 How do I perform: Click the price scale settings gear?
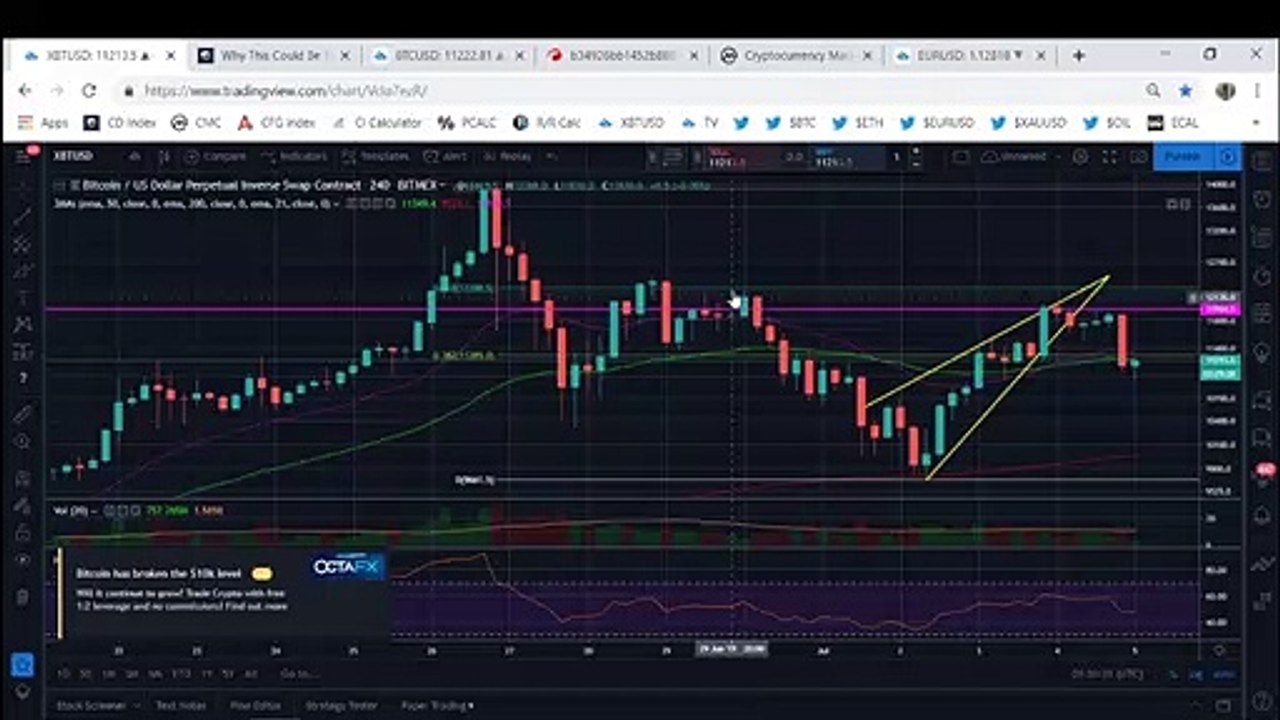click(1219, 650)
